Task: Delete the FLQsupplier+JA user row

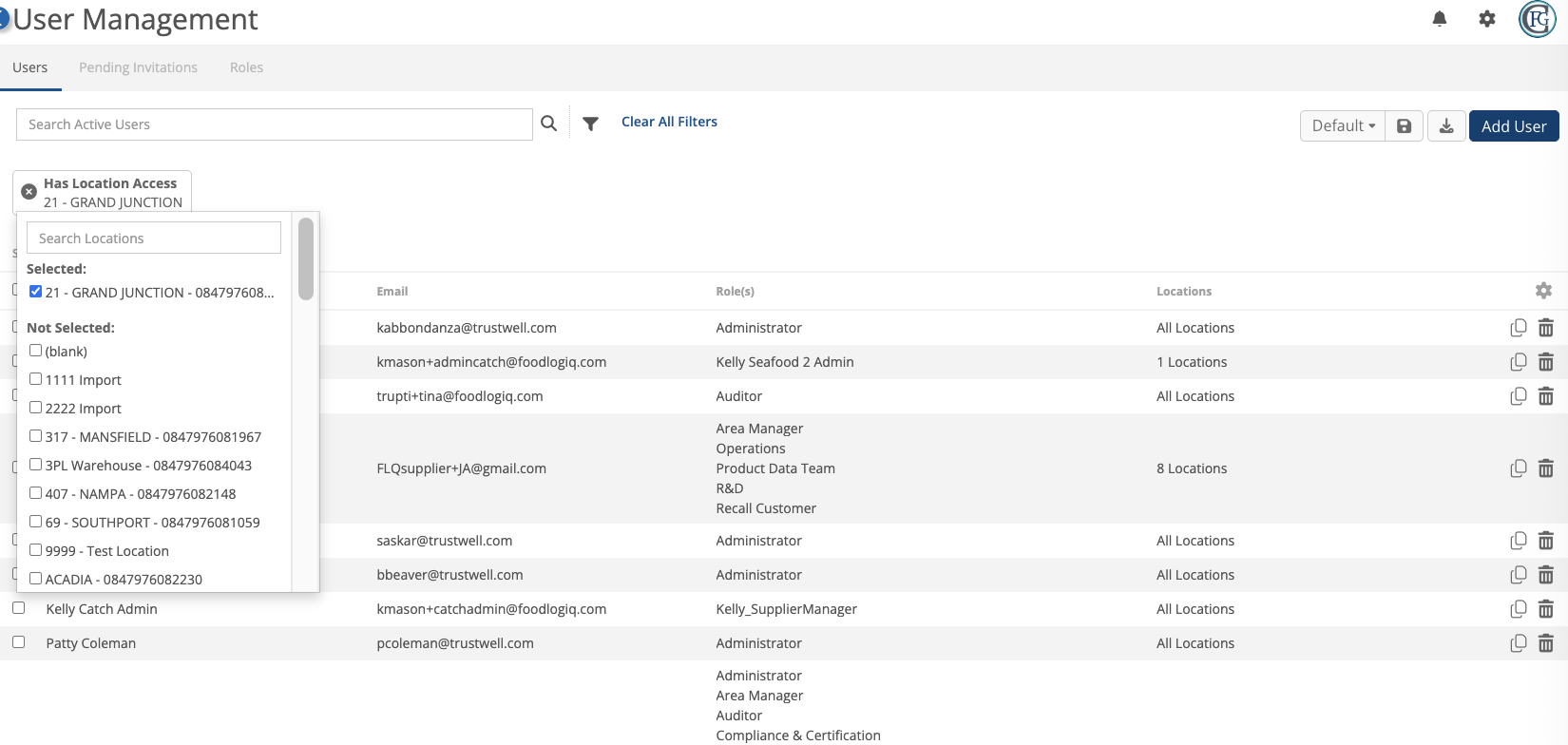Action: click(x=1546, y=468)
